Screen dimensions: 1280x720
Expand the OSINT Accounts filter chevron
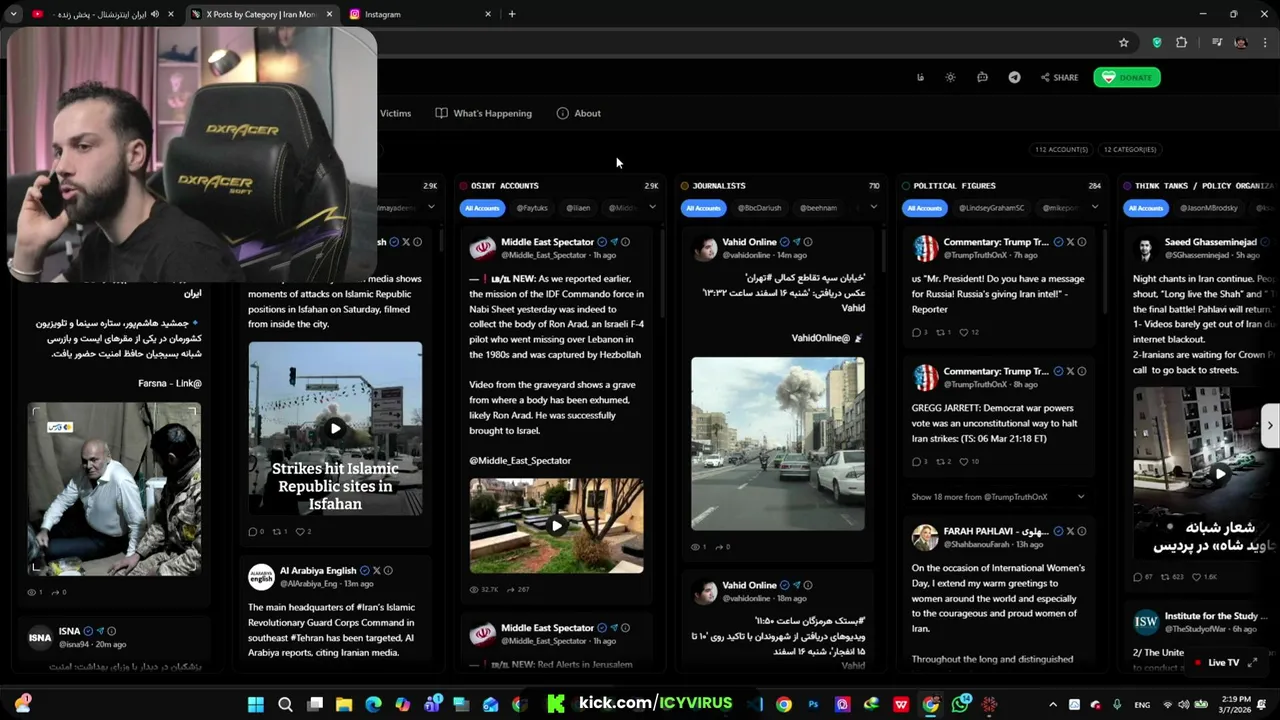(x=652, y=208)
